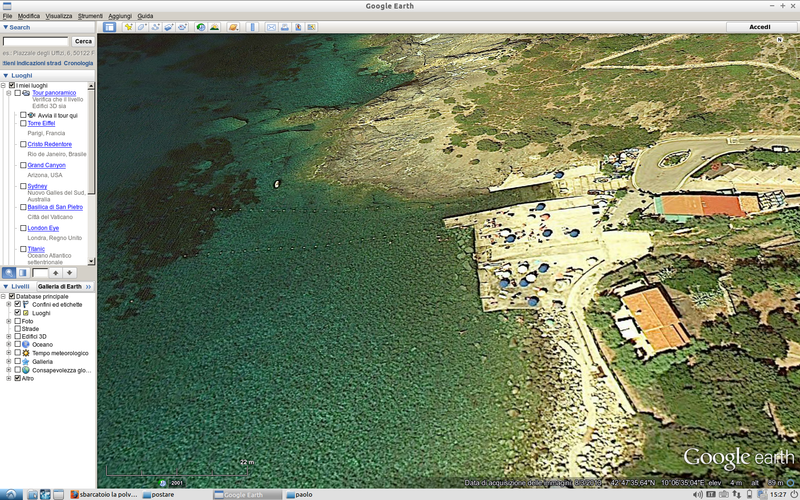Check the Grand Canyon checkbox
The height and width of the screenshot is (500, 800).
tap(23, 165)
